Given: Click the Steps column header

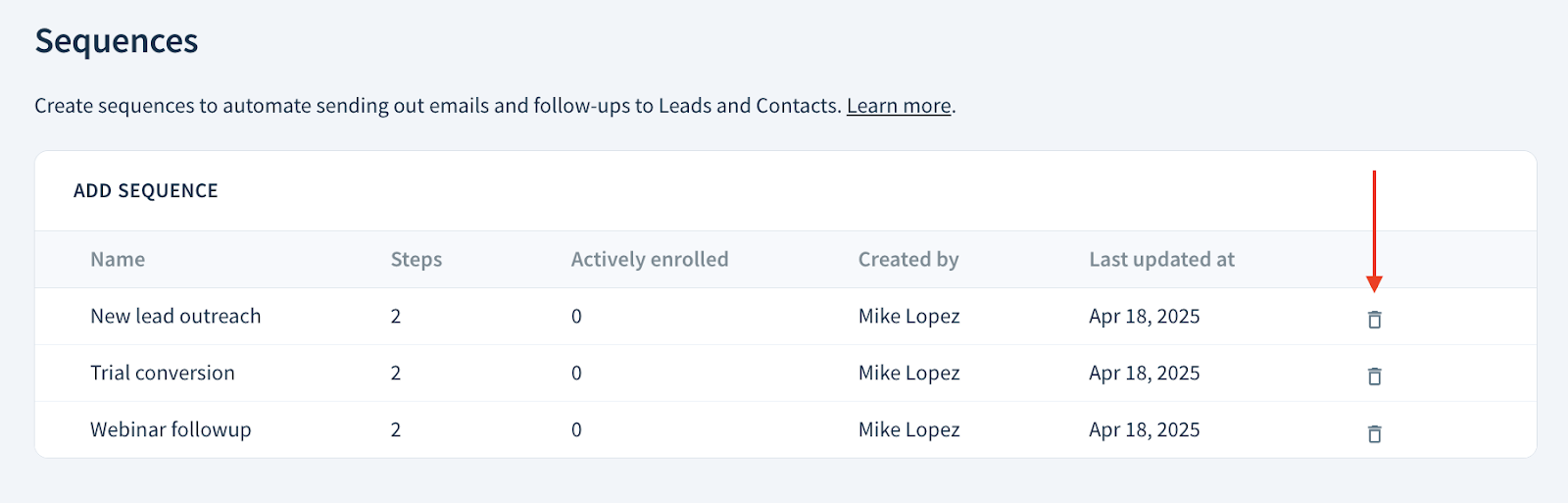Looking at the screenshot, I should pyautogui.click(x=416, y=259).
